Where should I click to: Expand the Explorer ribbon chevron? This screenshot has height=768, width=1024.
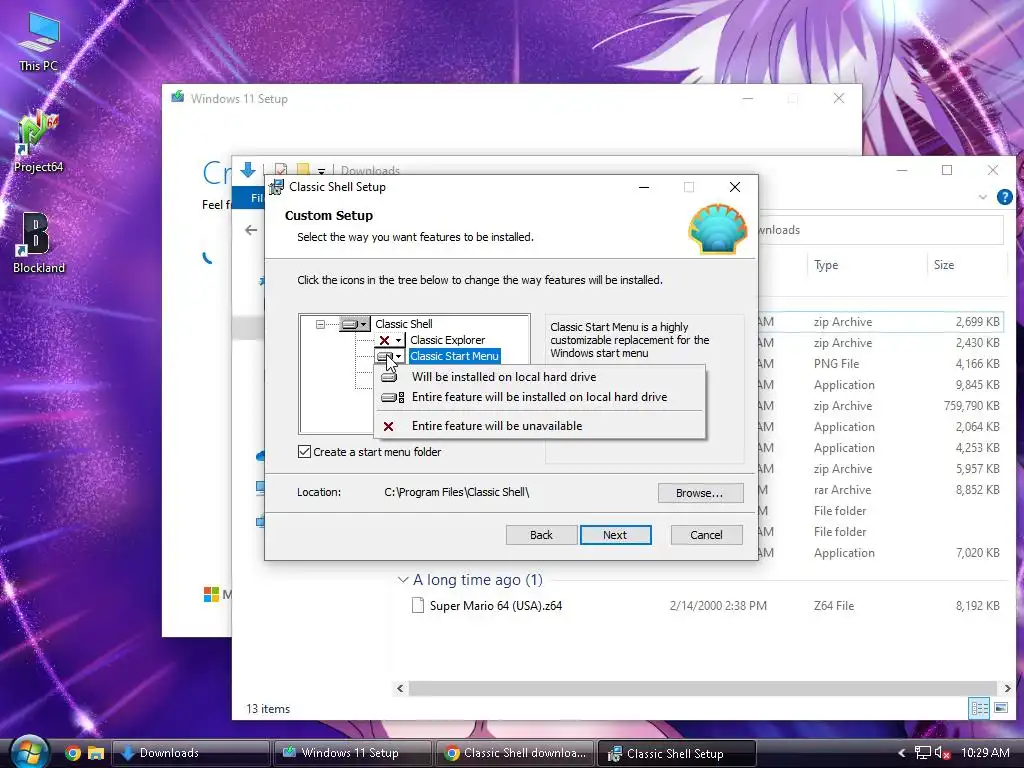[x=982, y=197]
